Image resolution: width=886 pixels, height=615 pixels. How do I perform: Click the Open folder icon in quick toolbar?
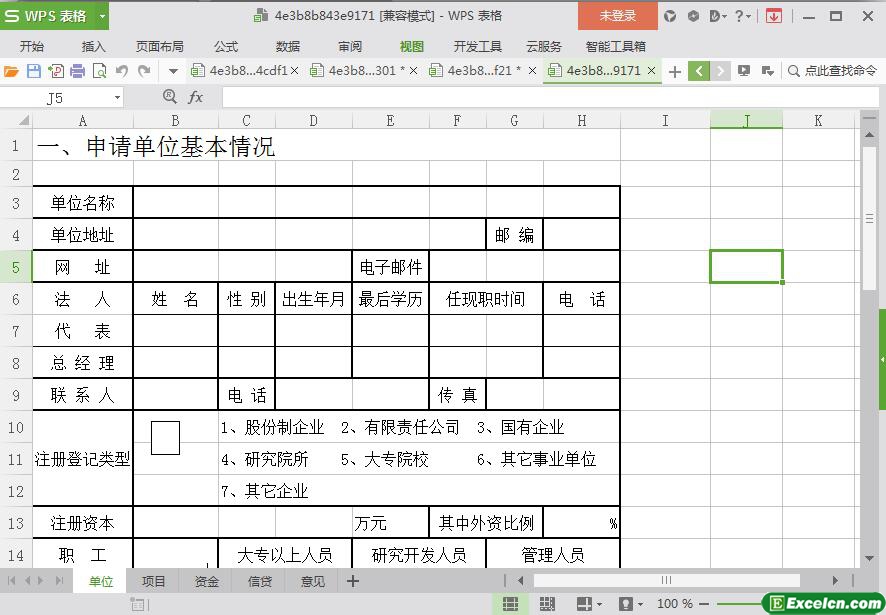coord(11,71)
